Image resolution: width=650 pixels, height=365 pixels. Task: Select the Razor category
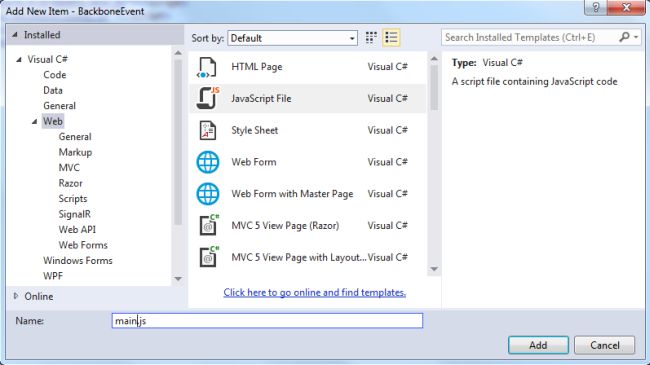click(70, 183)
